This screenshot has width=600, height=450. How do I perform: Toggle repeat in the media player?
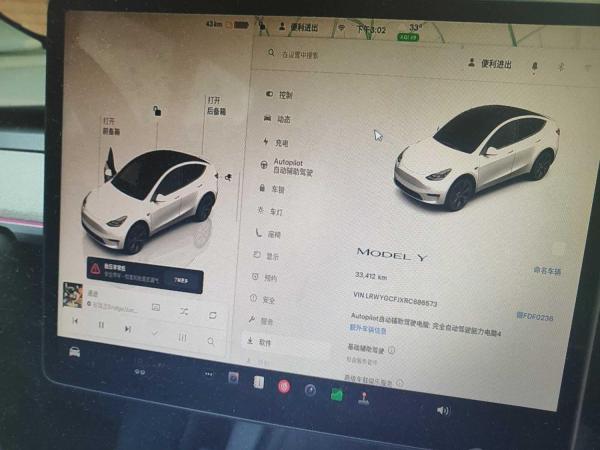(212, 315)
